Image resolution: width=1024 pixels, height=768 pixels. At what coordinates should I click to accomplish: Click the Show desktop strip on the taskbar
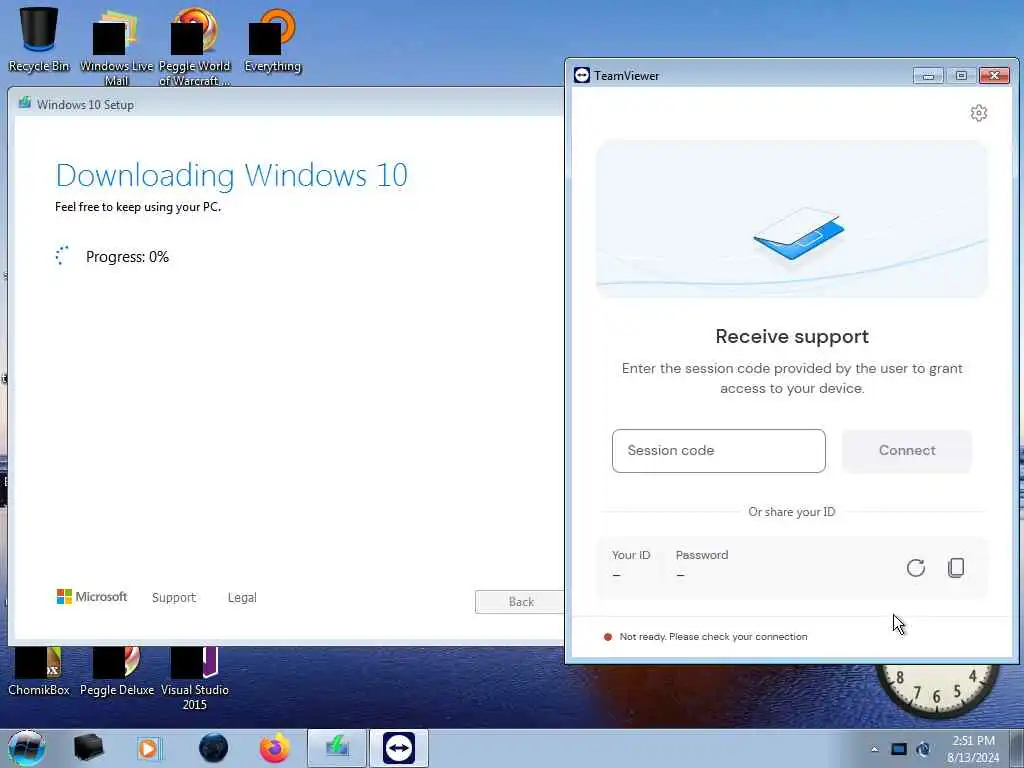point(1017,748)
